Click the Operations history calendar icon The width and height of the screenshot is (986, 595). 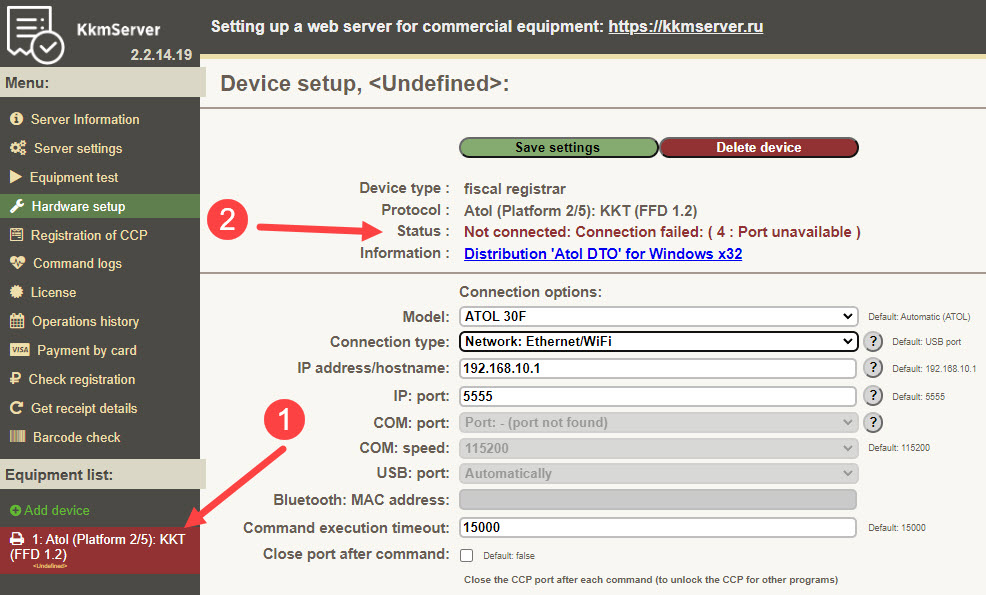17,321
